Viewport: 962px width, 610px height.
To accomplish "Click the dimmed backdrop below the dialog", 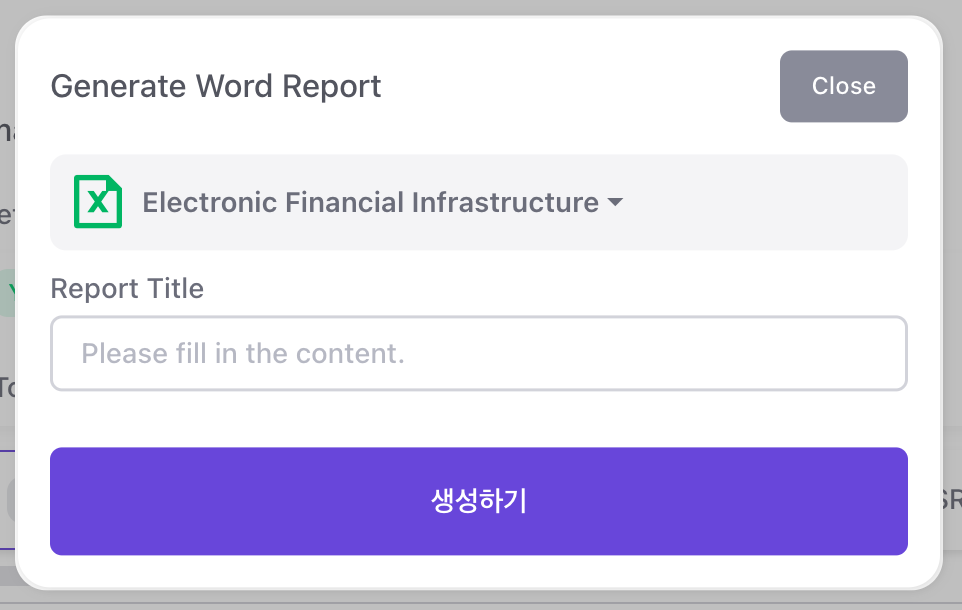I will 480,600.
